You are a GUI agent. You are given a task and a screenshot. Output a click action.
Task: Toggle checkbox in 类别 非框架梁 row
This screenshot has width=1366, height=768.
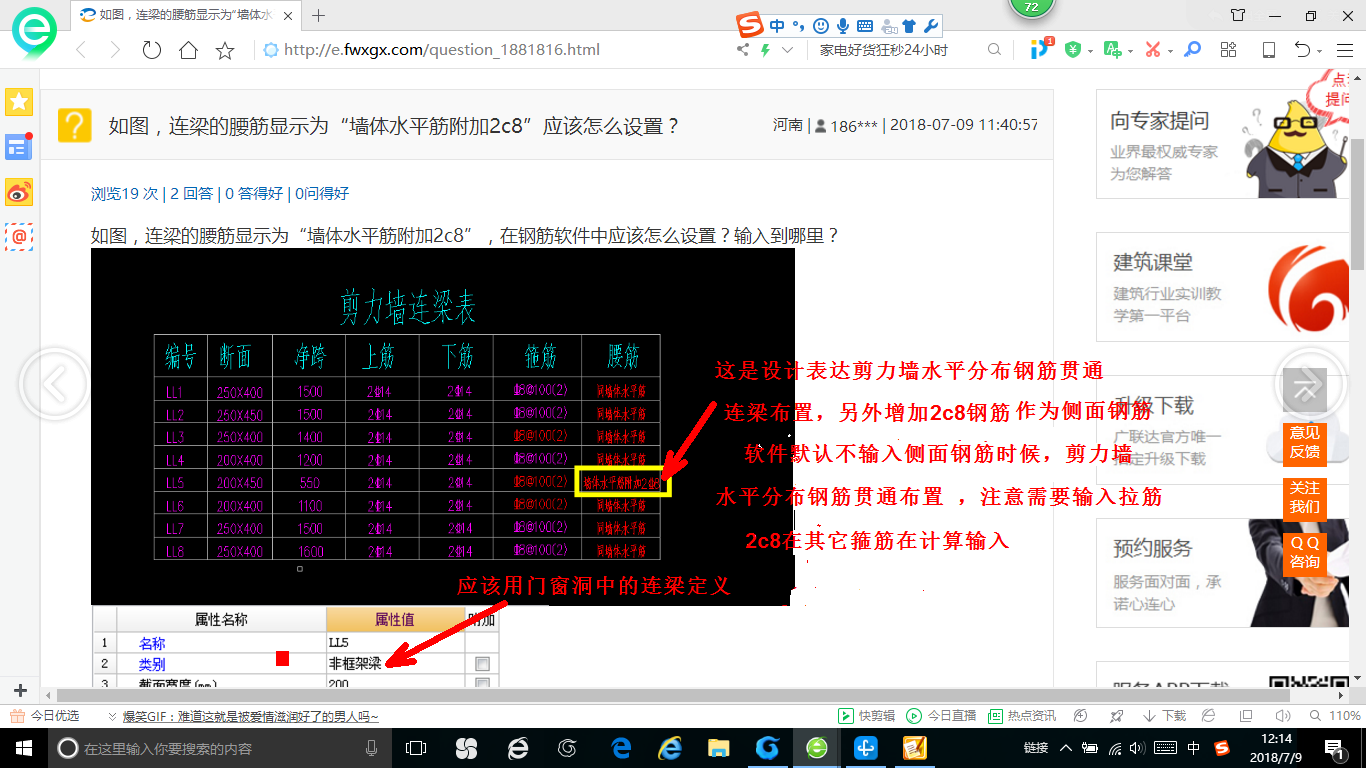coord(483,664)
